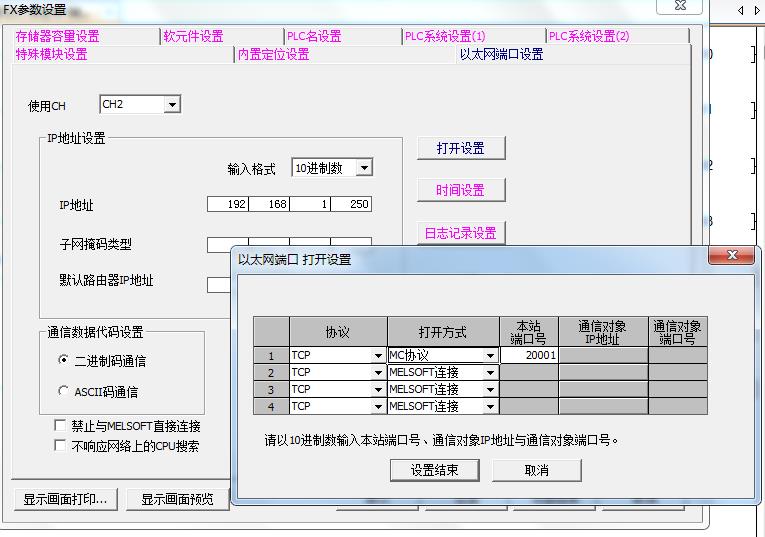Viewport: 765px width, 537px height.
Task: Open row 1 MC协议 open-method dropdown
Action: coord(490,355)
